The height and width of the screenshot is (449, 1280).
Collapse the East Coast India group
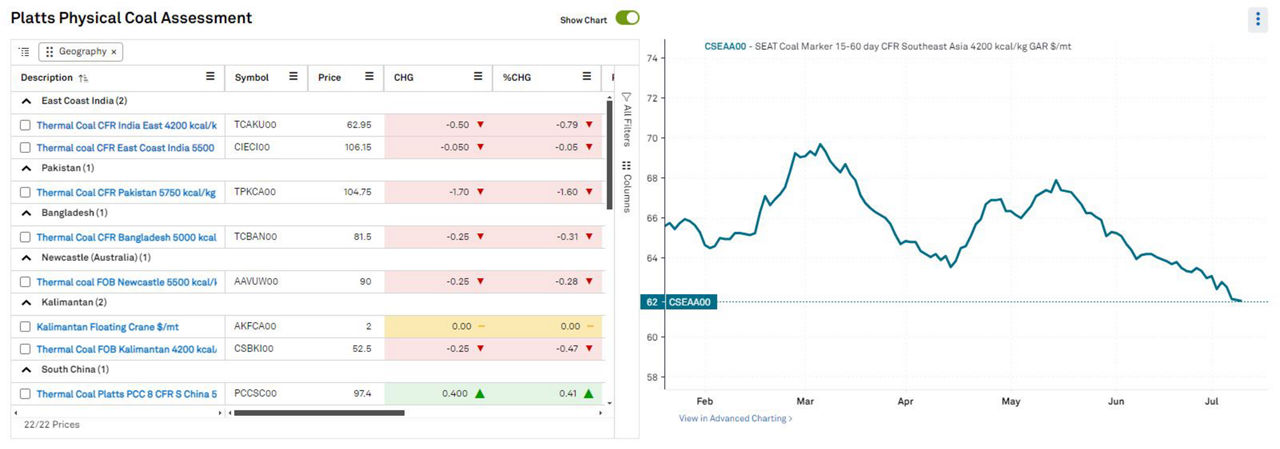point(26,102)
